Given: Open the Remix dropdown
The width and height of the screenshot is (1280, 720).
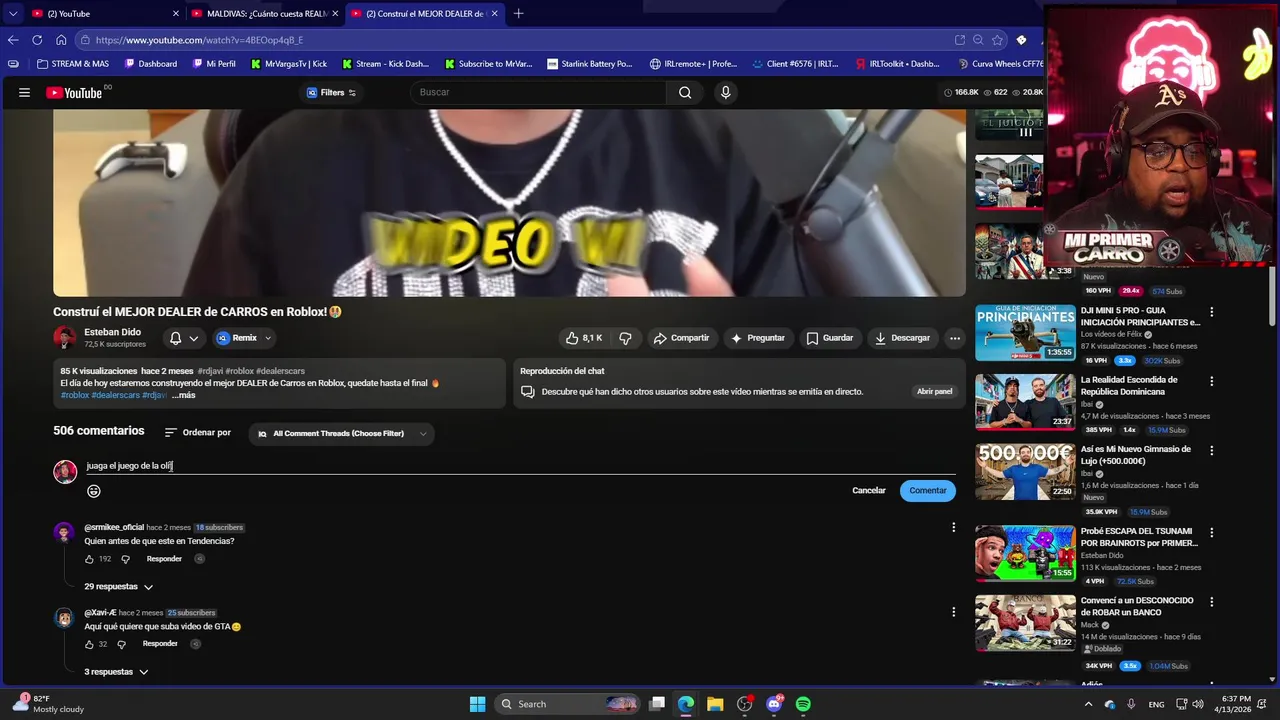Looking at the screenshot, I should point(244,338).
